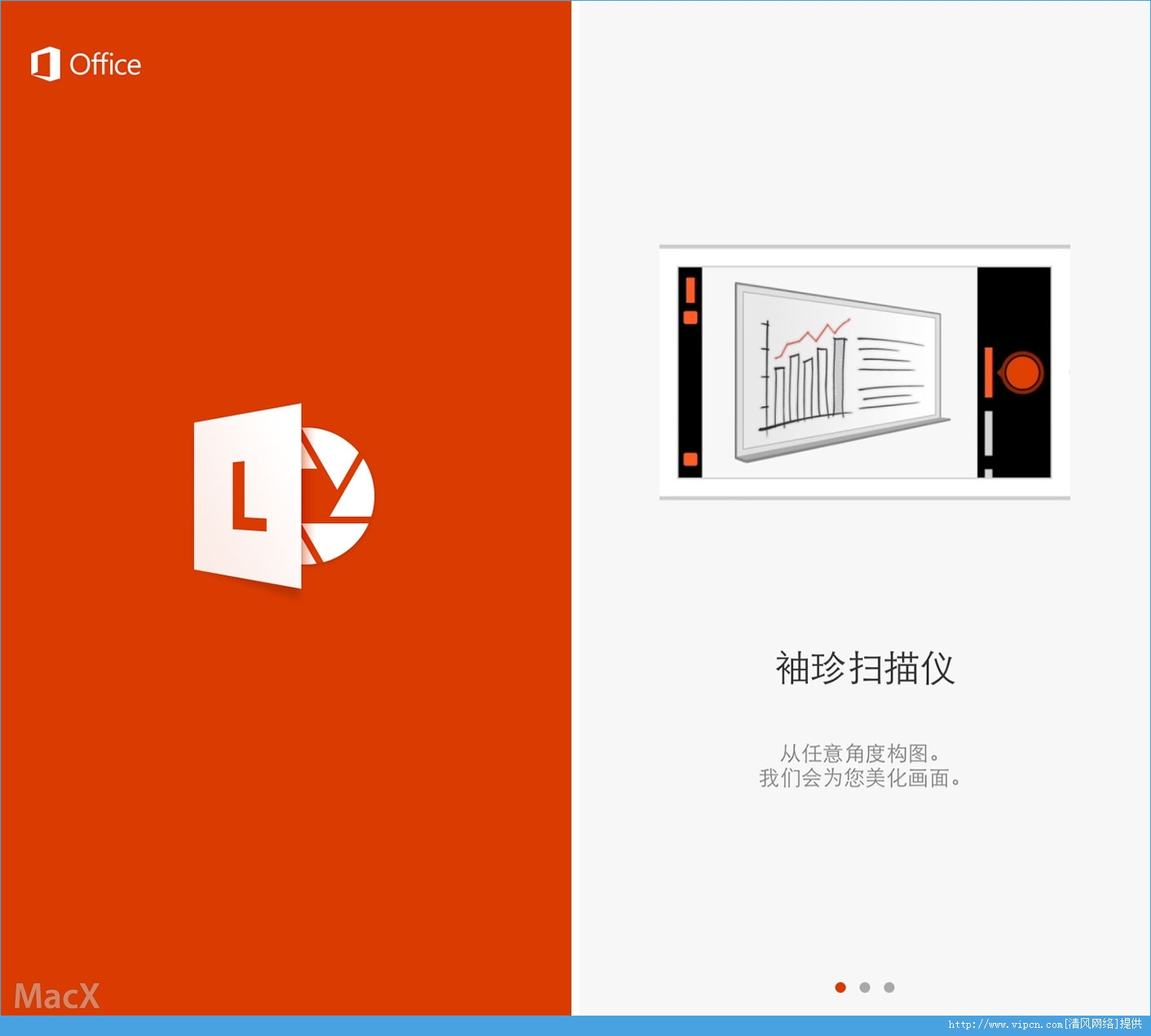The image size is (1151, 1036).
Task: Click the heading 袖珍扫描仪
Action: point(865,668)
